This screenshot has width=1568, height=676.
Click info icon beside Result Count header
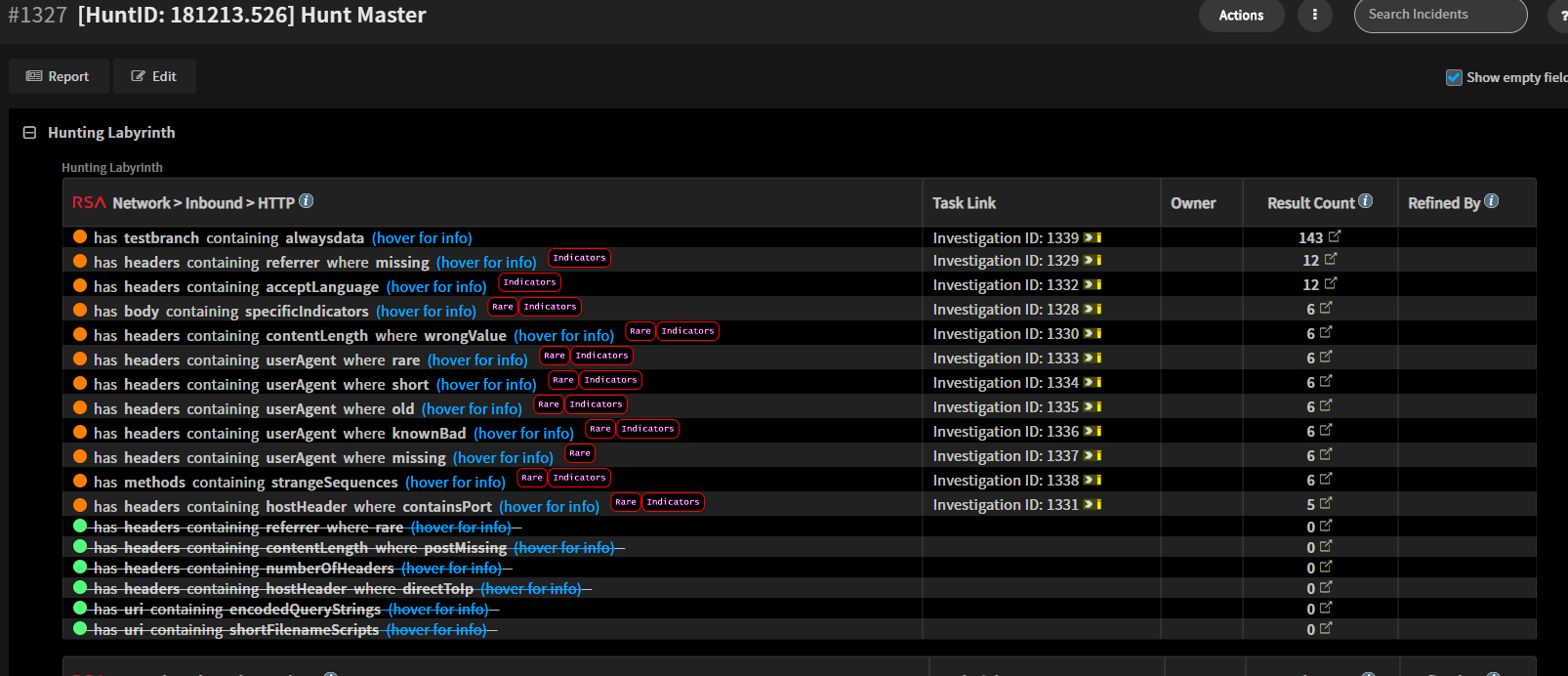click(1365, 201)
